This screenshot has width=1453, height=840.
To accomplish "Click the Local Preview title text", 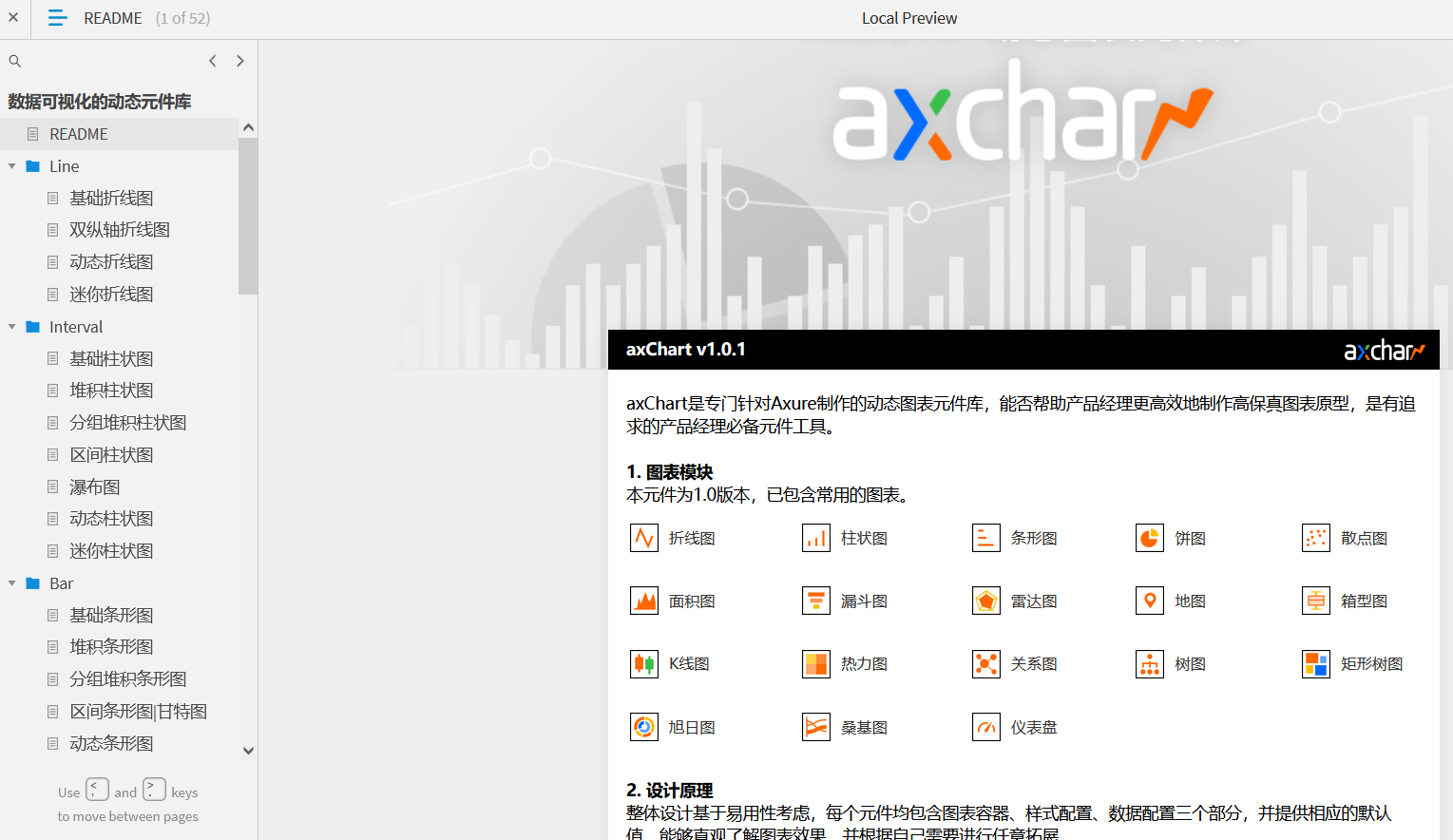I will click(x=909, y=18).
